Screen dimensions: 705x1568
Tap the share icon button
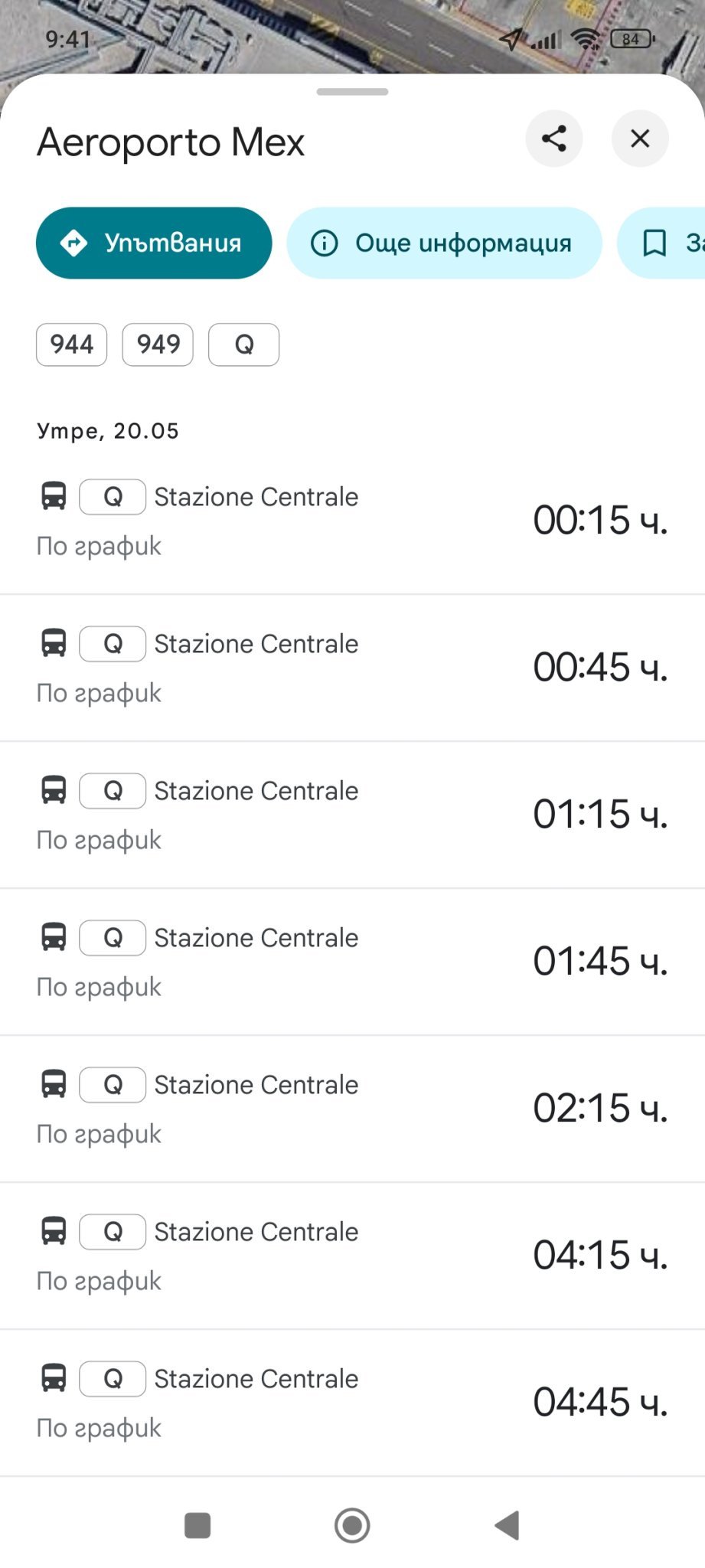pyautogui.click(x=553, y=139)
